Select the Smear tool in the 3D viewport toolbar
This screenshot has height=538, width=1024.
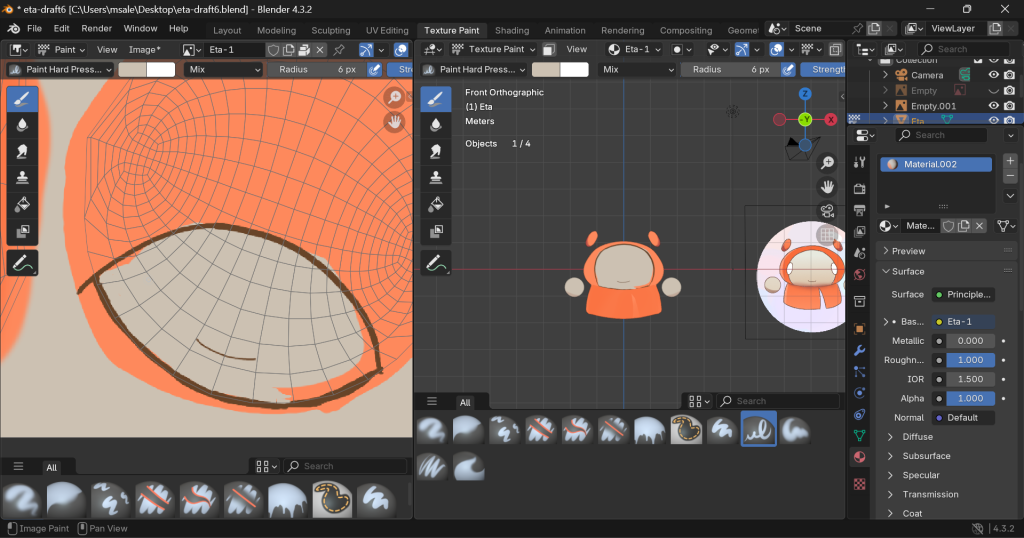tap(436, 151)
